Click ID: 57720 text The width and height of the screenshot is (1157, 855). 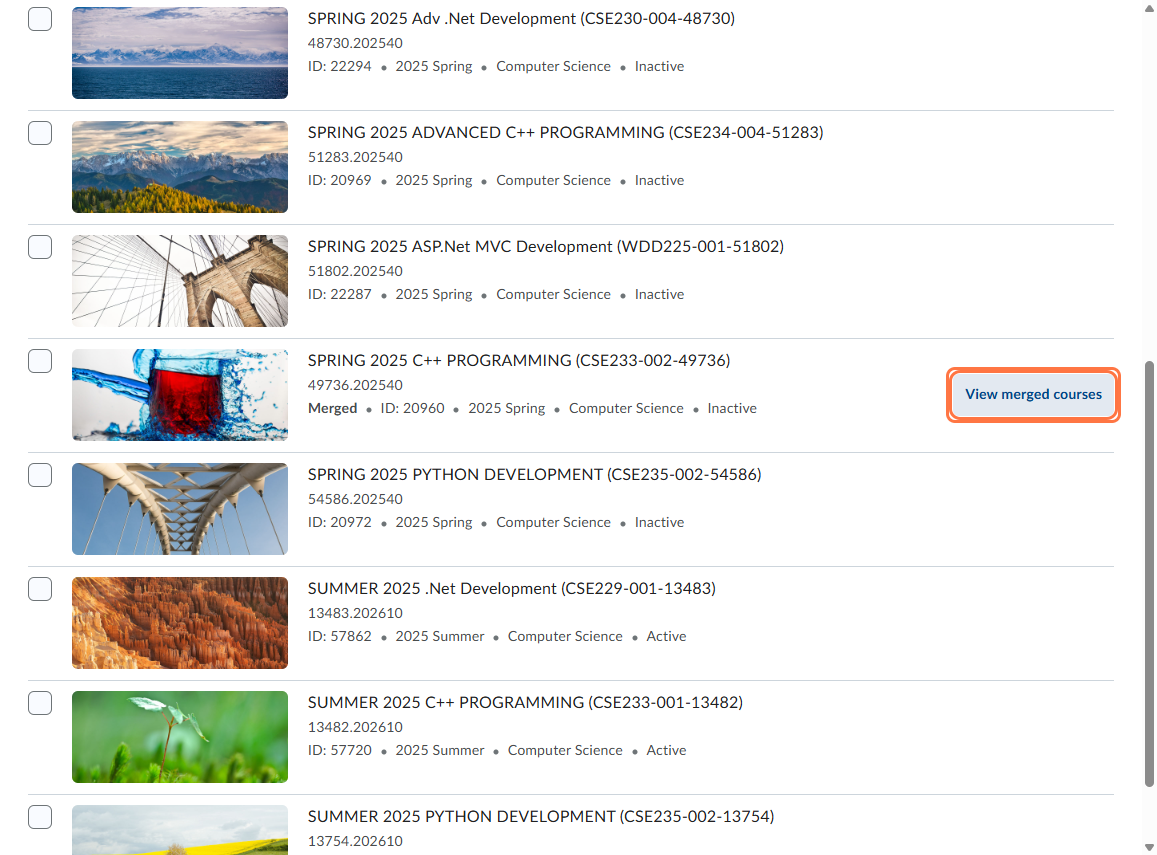[339, 750]
